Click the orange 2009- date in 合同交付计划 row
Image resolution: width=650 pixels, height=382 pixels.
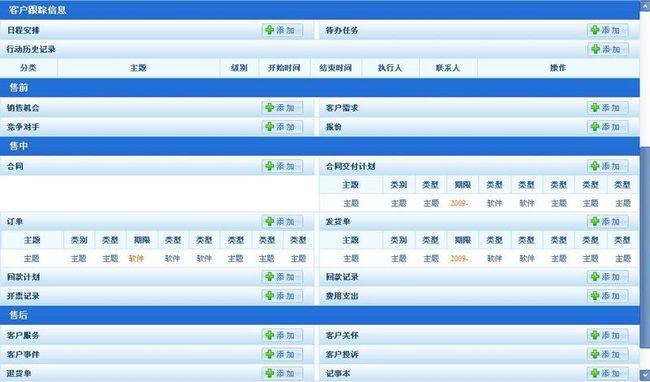point(459,203)
